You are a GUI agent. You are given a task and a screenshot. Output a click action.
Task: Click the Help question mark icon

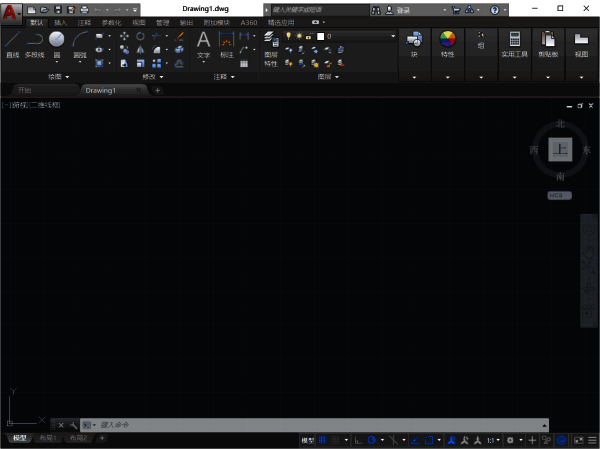click(x=494, y=10)
